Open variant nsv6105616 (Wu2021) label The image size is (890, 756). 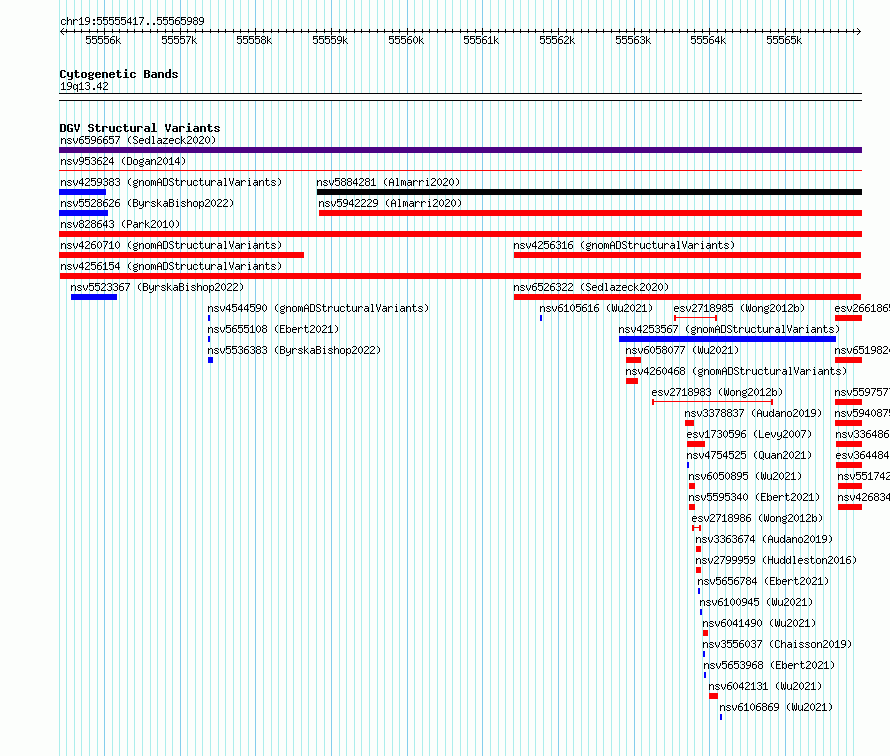596,308
